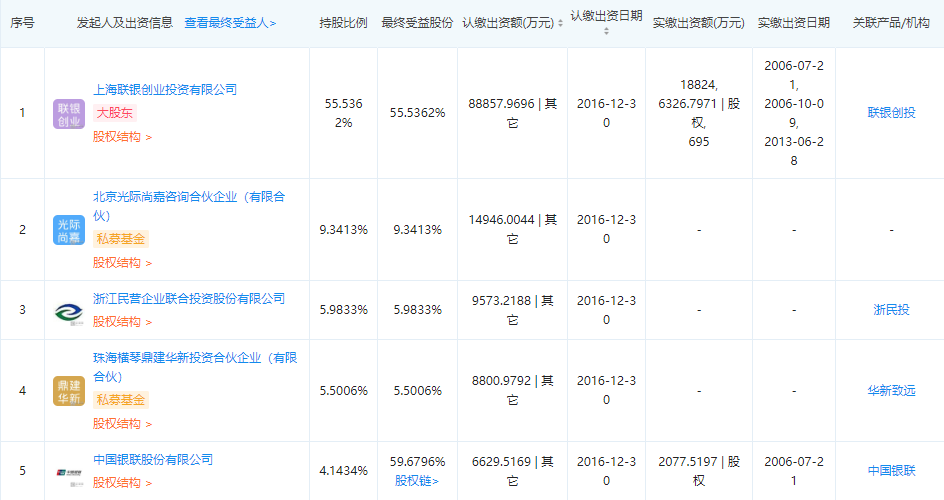Click 私募基金 tag for 珠海横琴鼎建华新
The image size is (944, 500).
coord(120,400)
